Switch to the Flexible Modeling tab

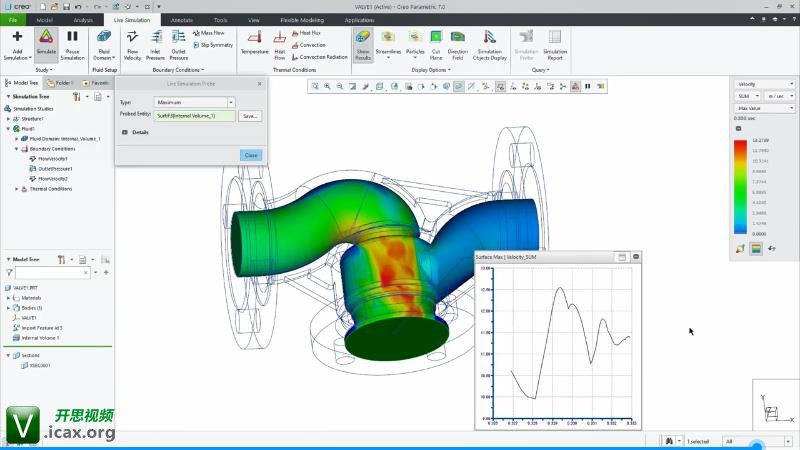coord(300,19)
